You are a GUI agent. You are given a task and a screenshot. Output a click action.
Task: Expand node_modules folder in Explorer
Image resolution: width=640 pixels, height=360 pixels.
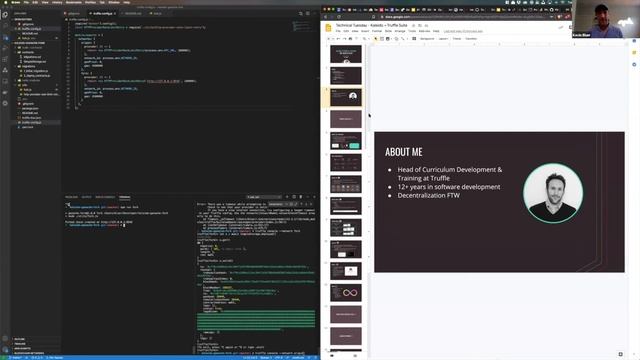pos(31,80)
